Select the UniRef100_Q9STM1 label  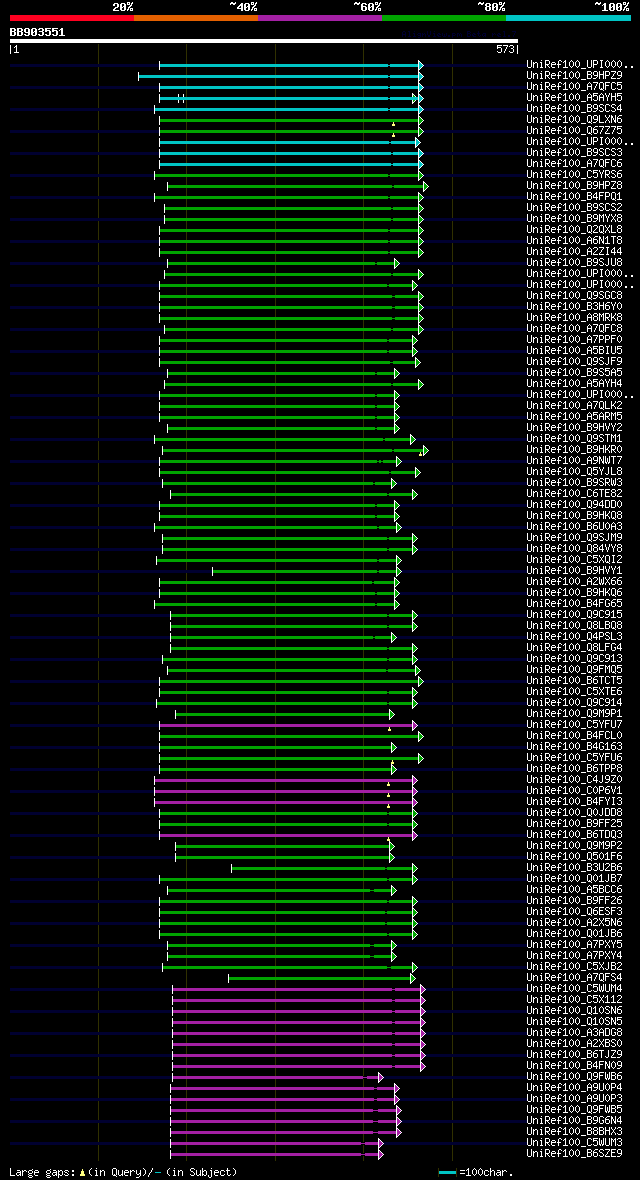pyautogui.click(x=574, y=439)
